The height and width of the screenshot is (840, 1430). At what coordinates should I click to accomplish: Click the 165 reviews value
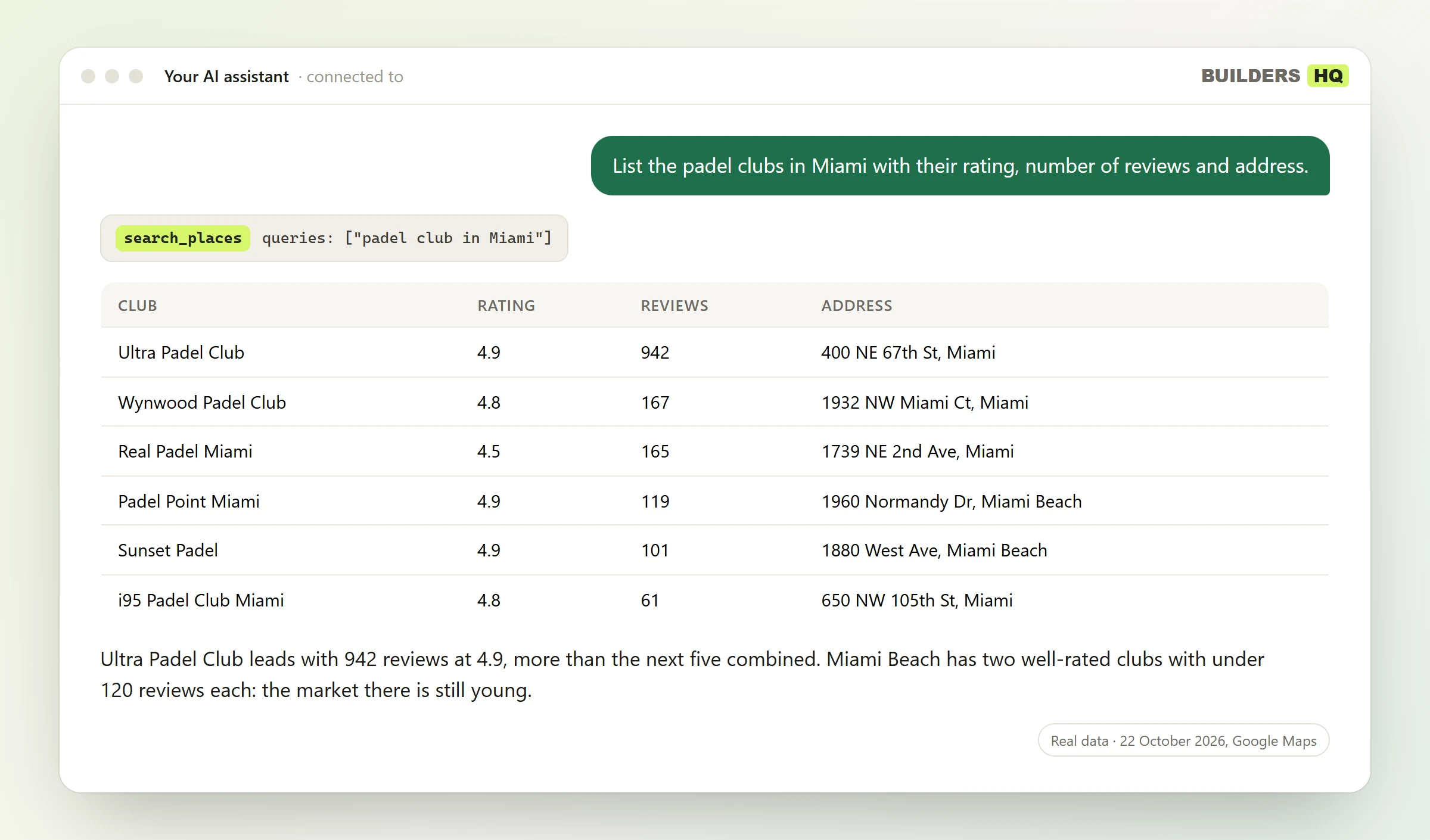pyautogui.click(x=655, y=452)
